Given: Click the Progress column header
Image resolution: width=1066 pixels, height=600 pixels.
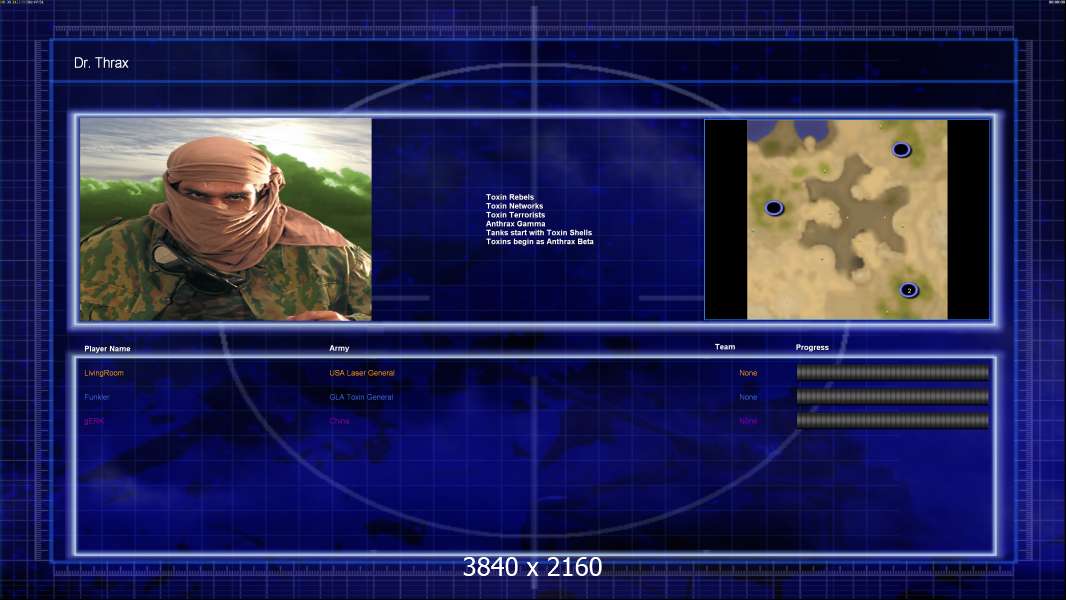Looking at the screenshot, I should [x=812, y=347].
